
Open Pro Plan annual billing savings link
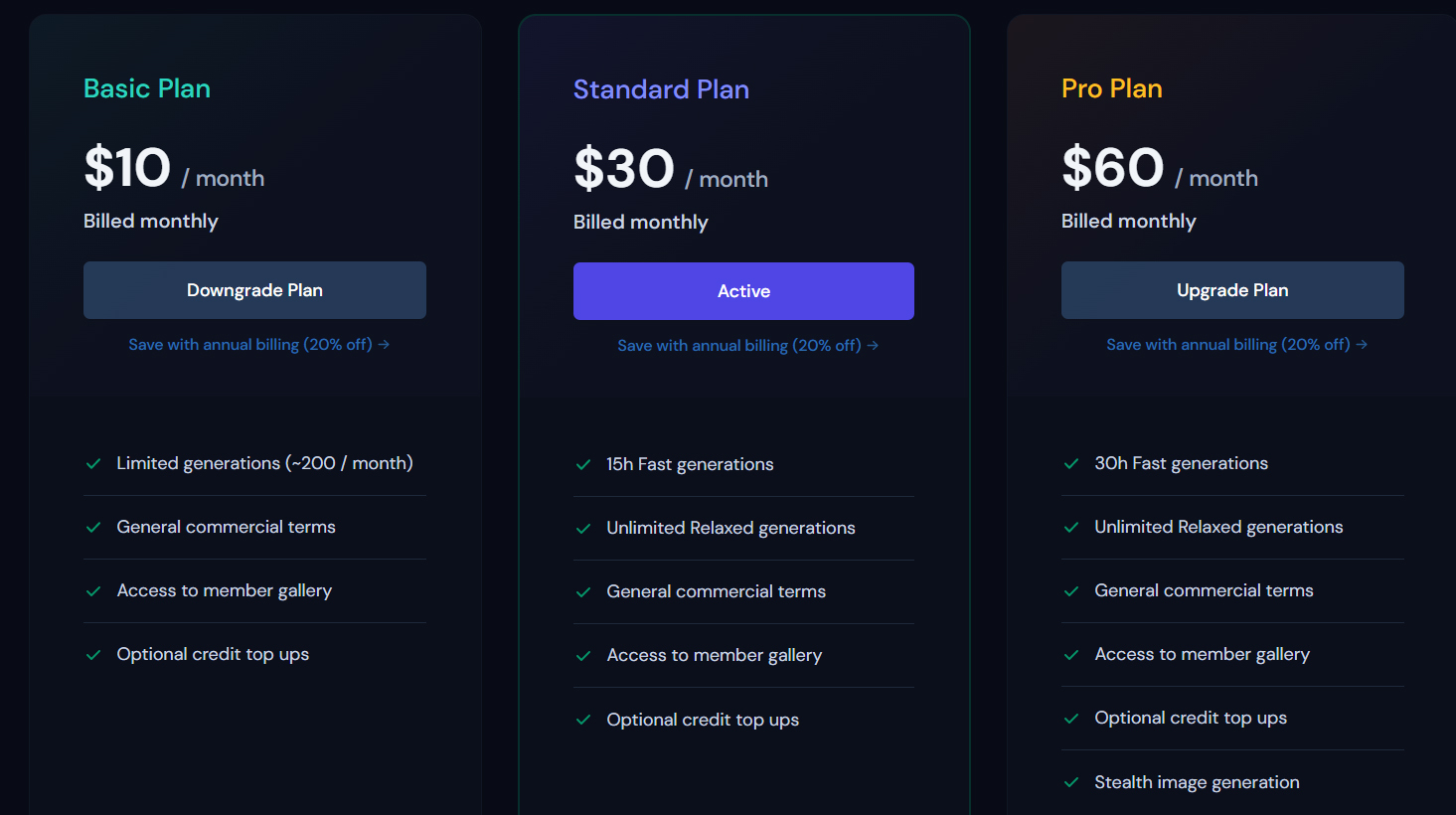(x=1236, y=345)
